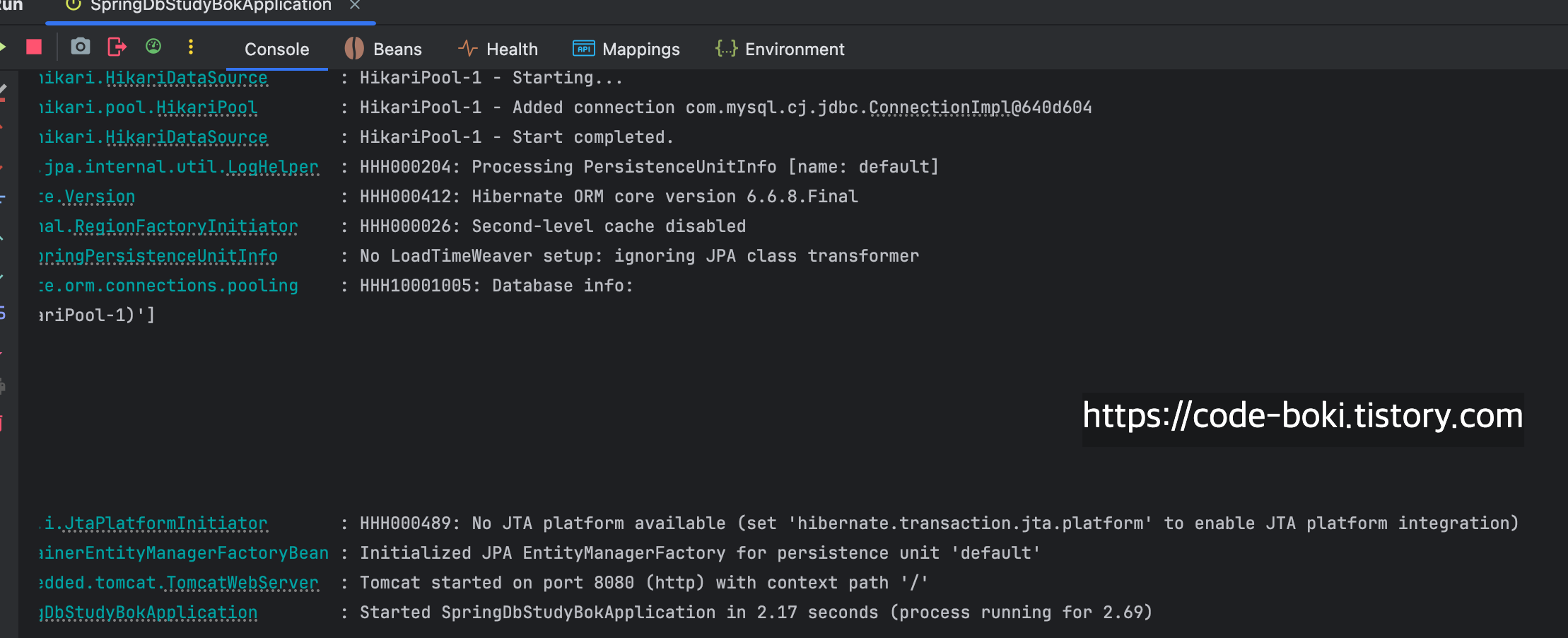Open the JtaPlatformInitiator class link
This screenshot has height=638, width=1568.
(166, 523)
